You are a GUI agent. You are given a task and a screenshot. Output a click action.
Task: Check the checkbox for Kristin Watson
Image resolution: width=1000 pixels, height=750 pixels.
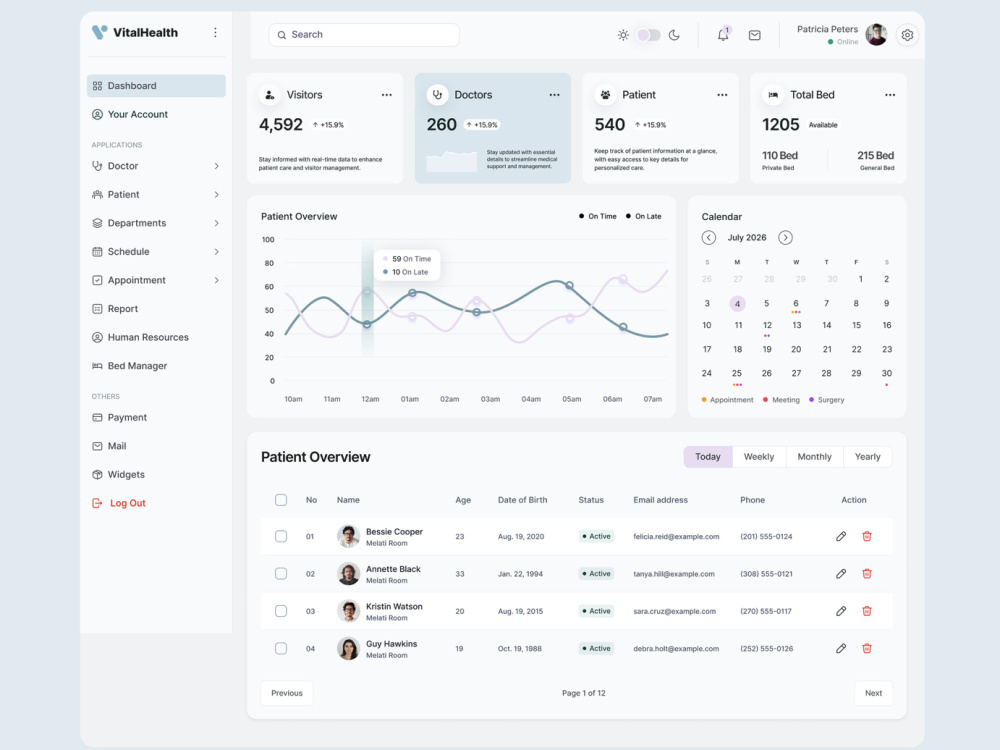(281, 611)
